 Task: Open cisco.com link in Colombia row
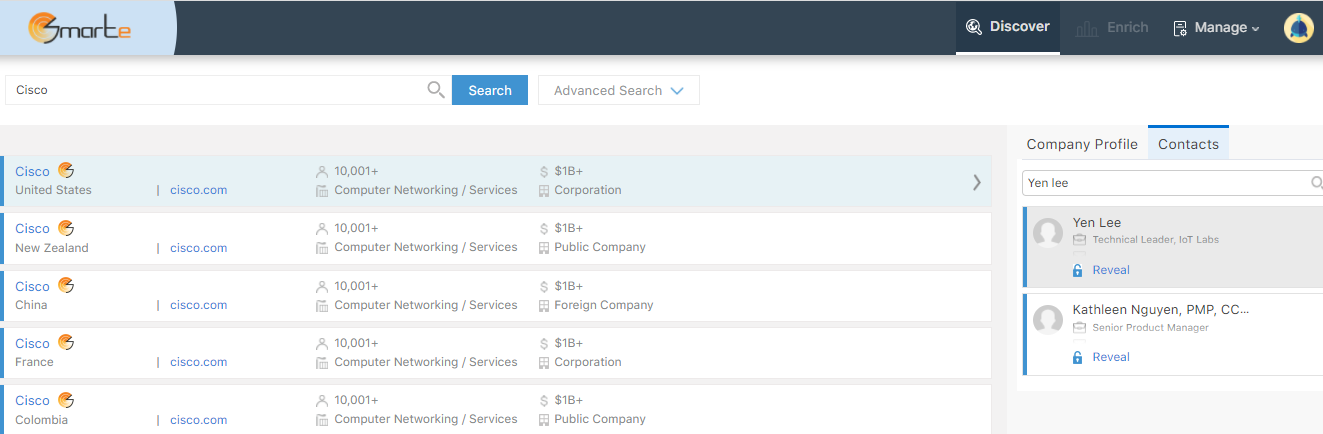pyautogui.click(x=198, y=420)
